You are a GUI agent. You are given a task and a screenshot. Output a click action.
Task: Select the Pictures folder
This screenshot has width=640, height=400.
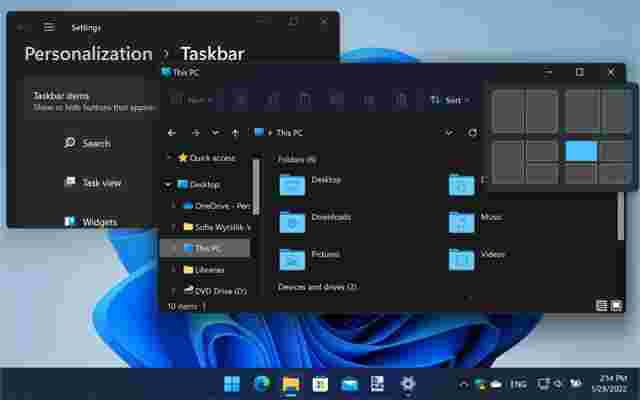pyautogui.click(x=309, y=260)
